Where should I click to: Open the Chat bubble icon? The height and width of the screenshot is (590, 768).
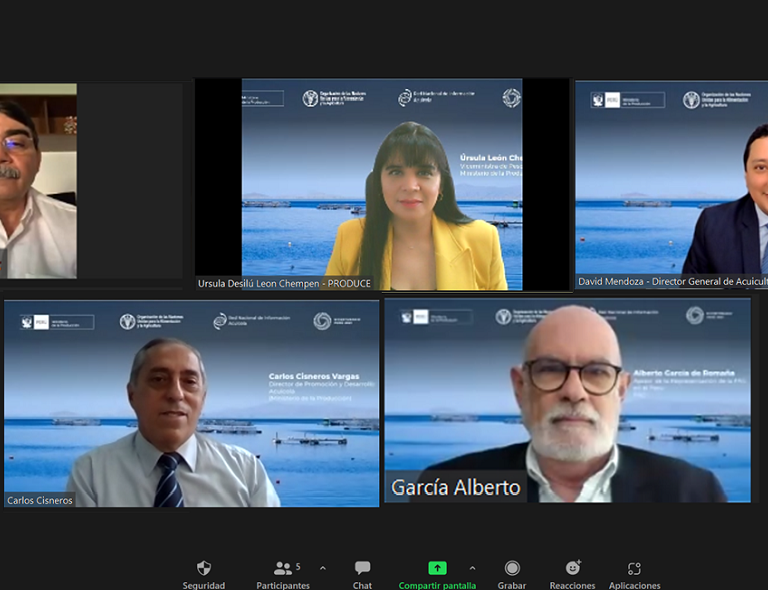click(x=362, y=568)
